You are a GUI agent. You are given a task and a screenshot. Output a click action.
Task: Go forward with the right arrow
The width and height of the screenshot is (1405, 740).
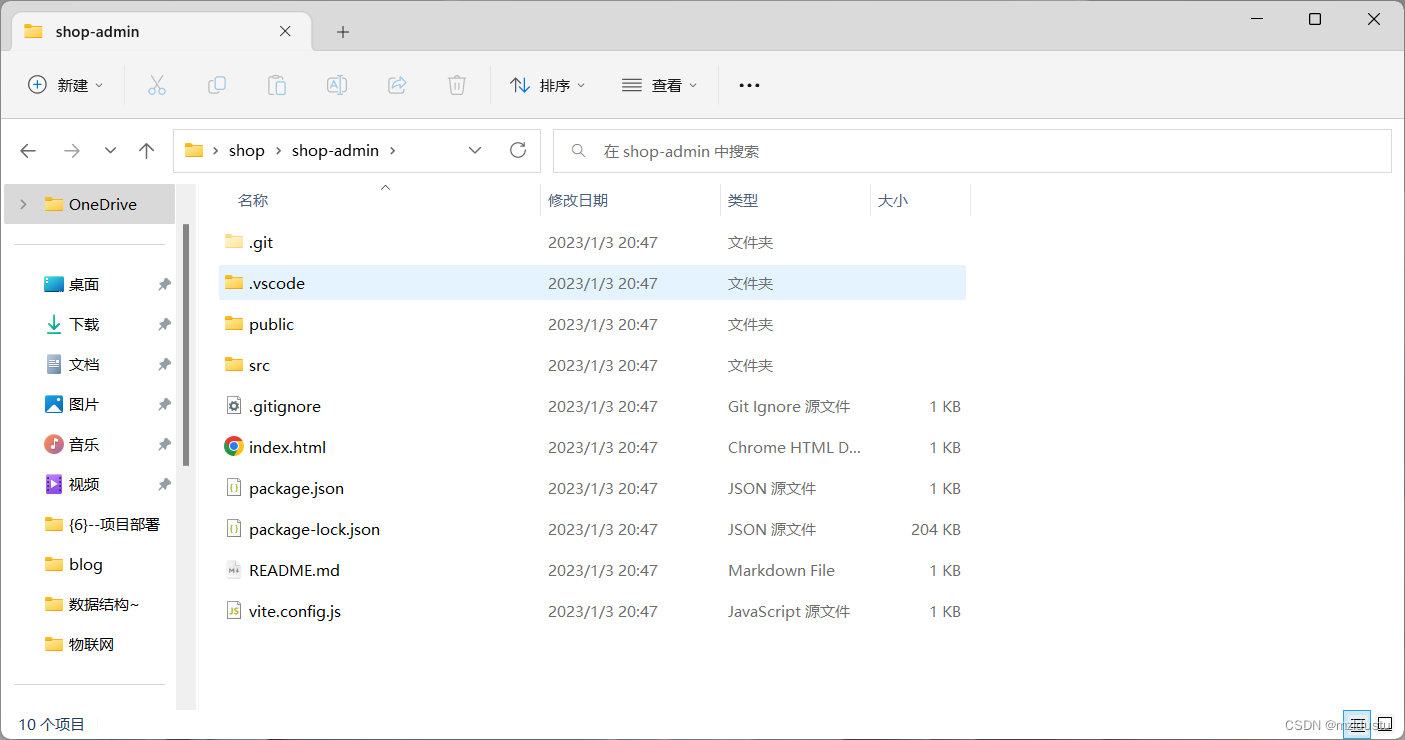click(71, 150)
